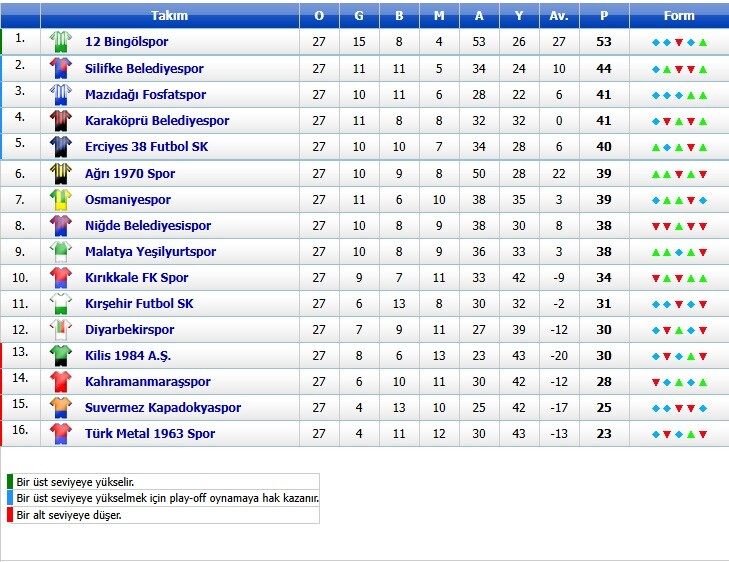Click the Osmaniyespor yellow jersey icon
The image size is (729, 562).
61,199
